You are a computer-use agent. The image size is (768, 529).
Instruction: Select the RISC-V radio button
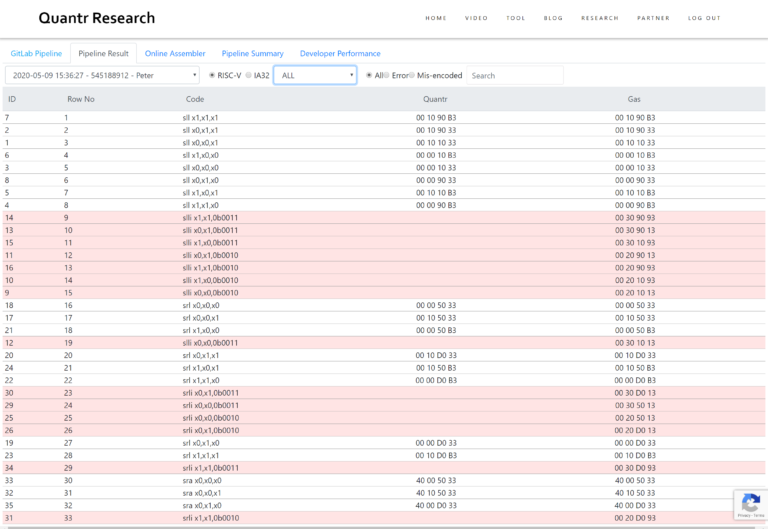(212, 75)
